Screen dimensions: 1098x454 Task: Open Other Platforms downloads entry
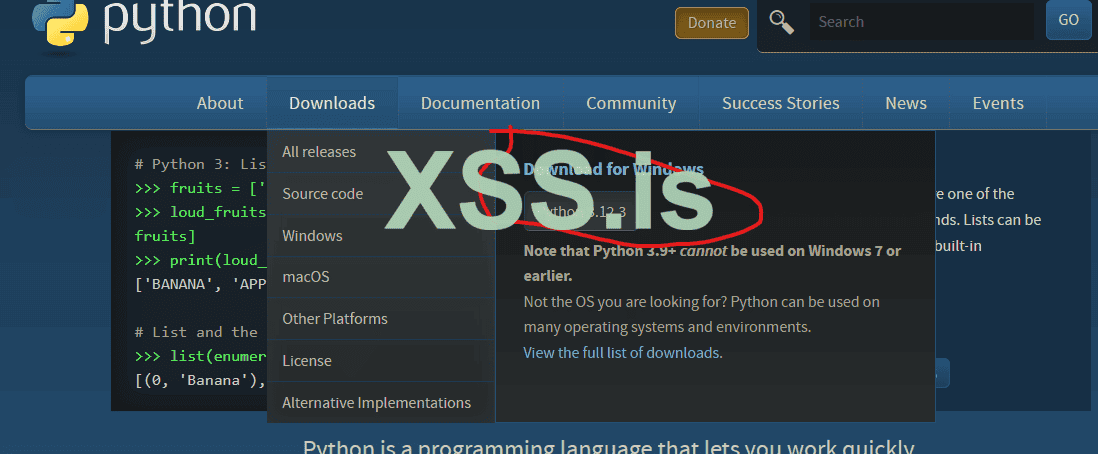tap(335, 319)
